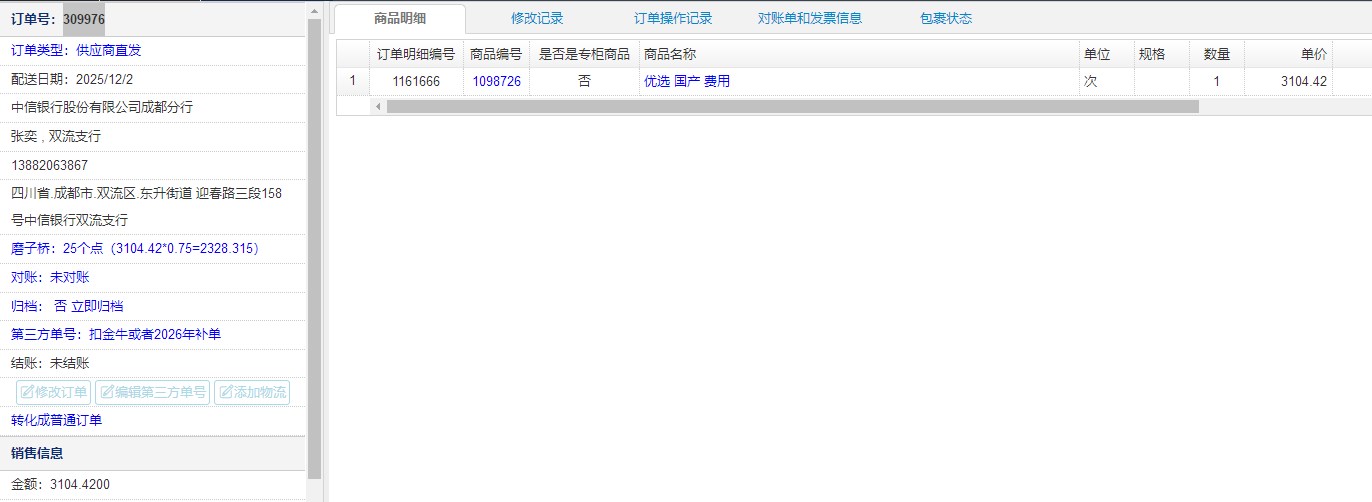Switch to the 商品明细 tab
Image resolution: width=1372 pixels, height=502 pixels.
(399, 18)
